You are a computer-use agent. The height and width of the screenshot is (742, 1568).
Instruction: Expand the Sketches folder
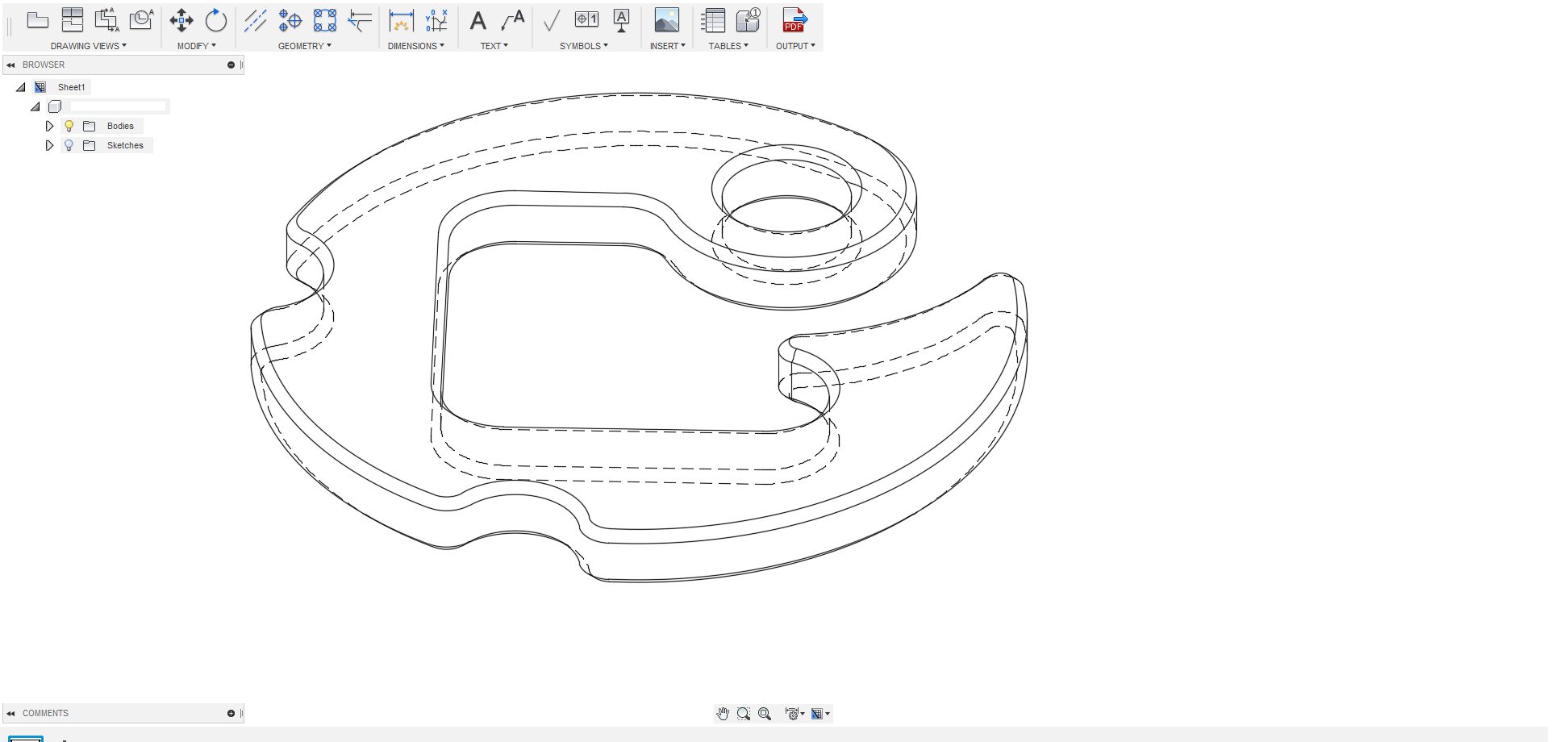tap(49, 145)
